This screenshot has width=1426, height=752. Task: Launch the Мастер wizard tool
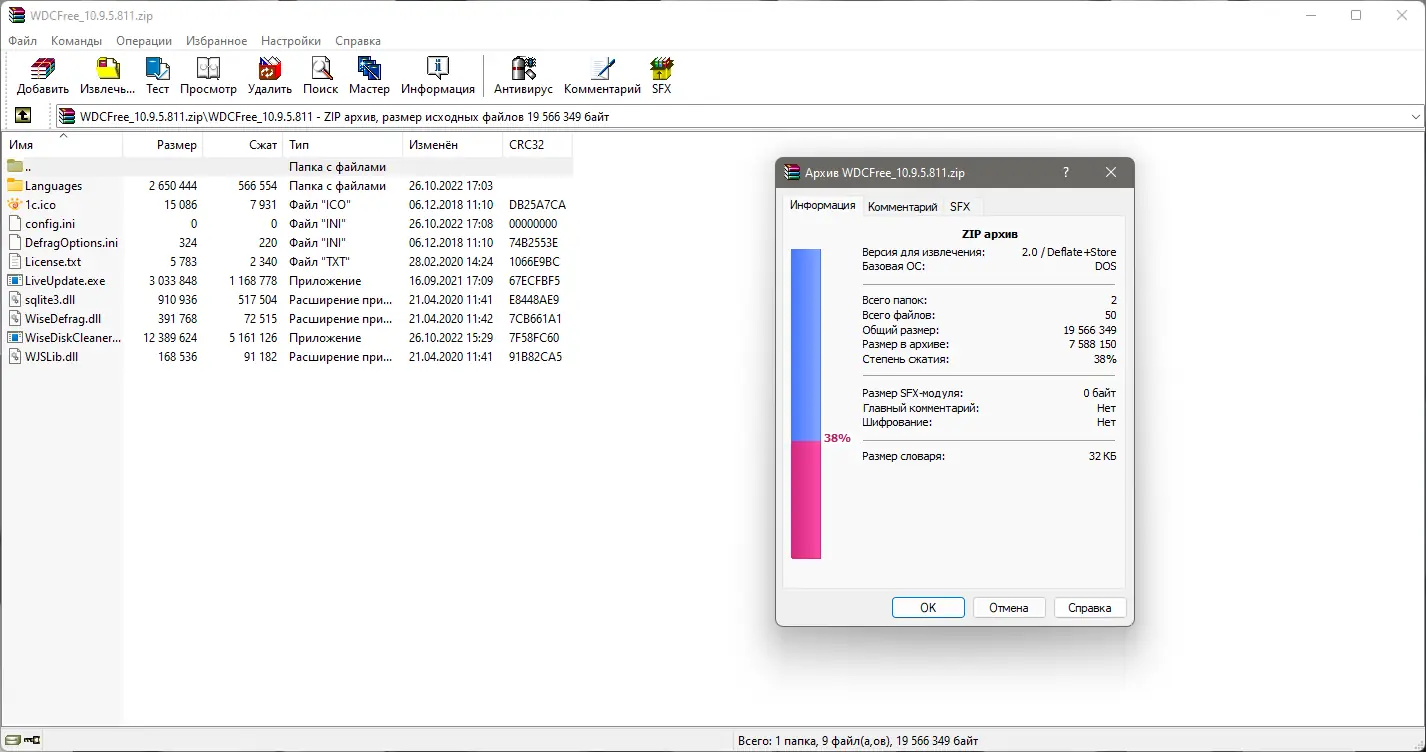369,76
